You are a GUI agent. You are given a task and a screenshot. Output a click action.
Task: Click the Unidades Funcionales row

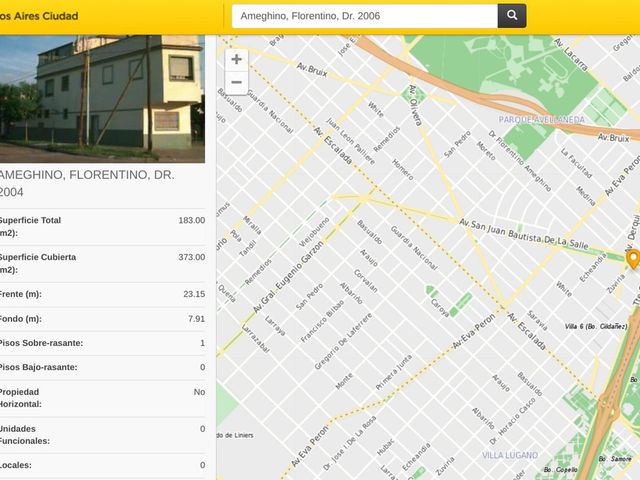pos(102,435)
